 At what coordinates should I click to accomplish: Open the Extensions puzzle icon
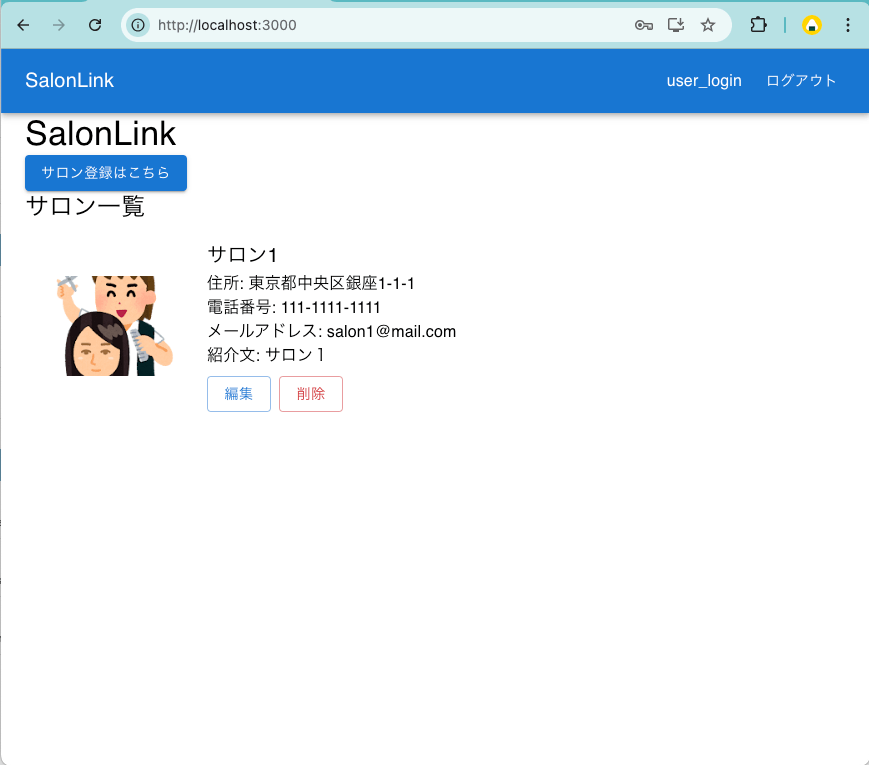758,25
